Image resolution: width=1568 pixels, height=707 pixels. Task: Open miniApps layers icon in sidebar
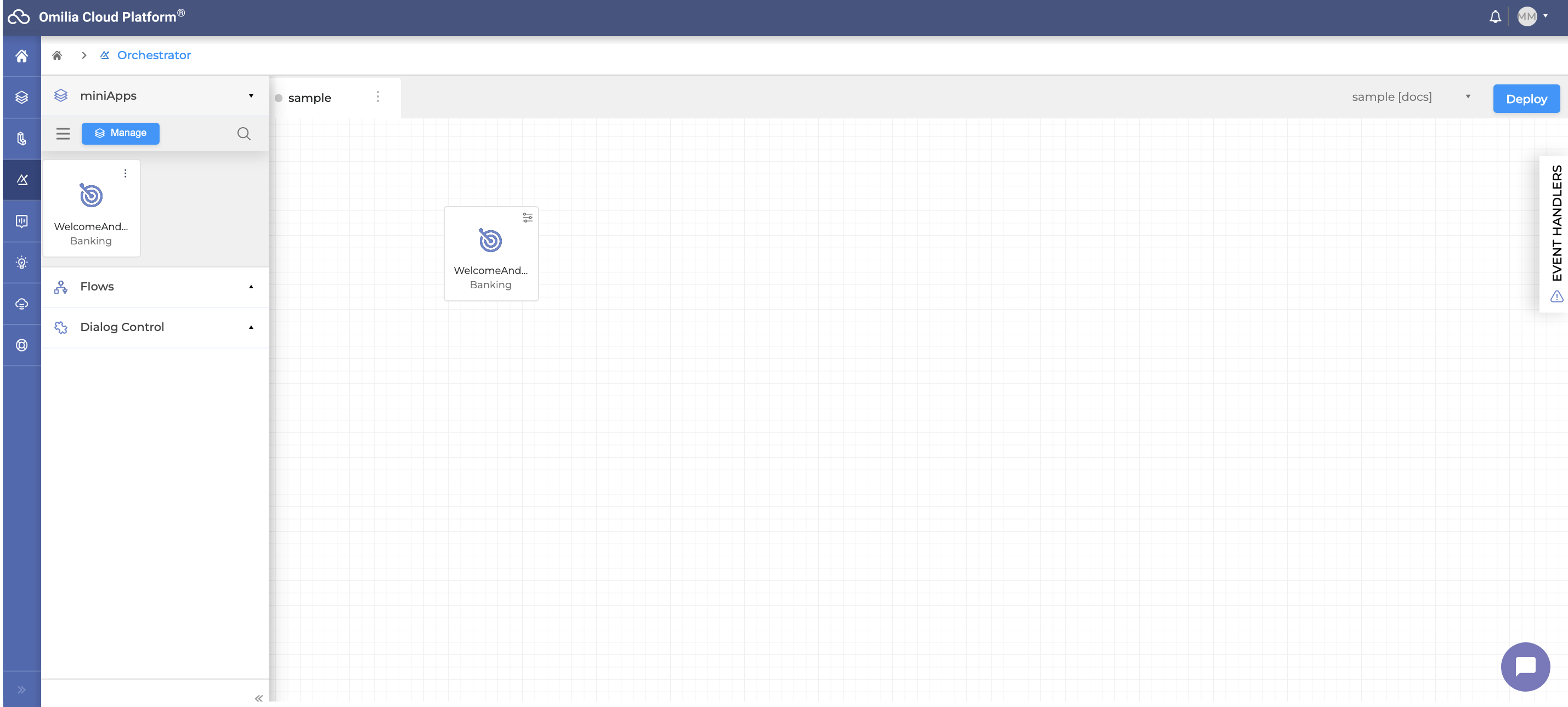(x=22, y=98)
